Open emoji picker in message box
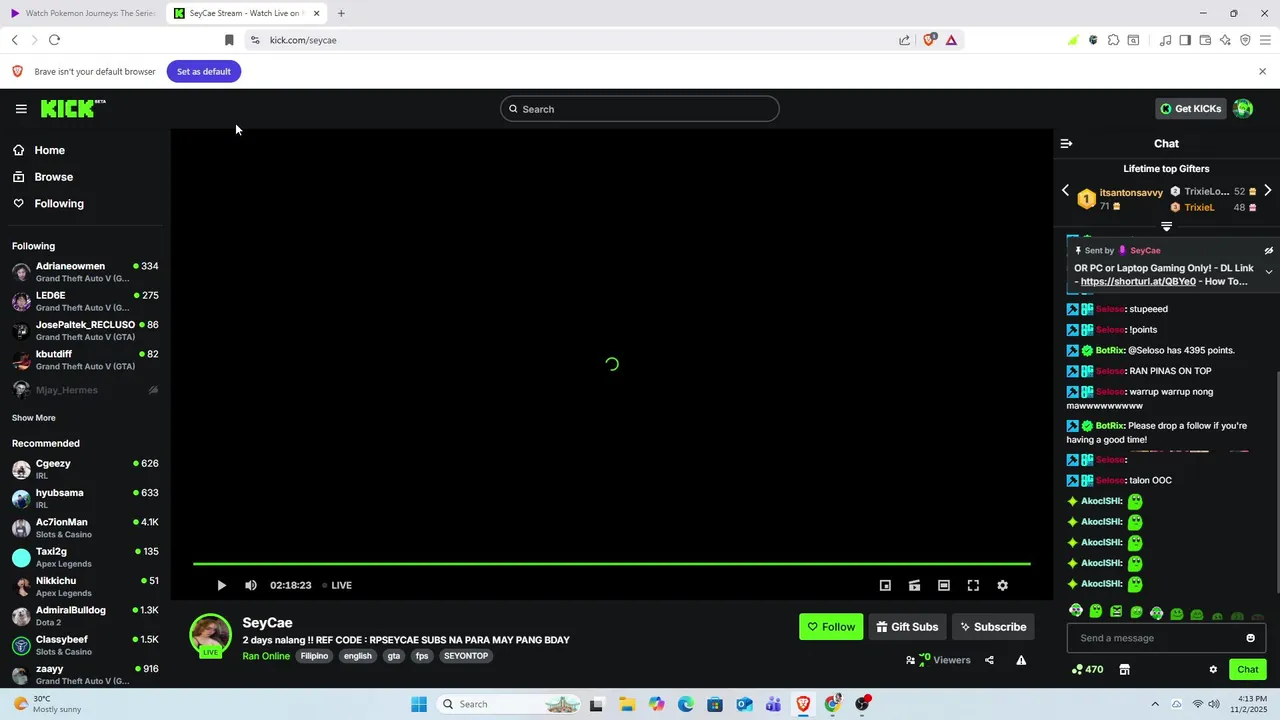This screenshot has height=720, width=1280. click(1250, 638)
